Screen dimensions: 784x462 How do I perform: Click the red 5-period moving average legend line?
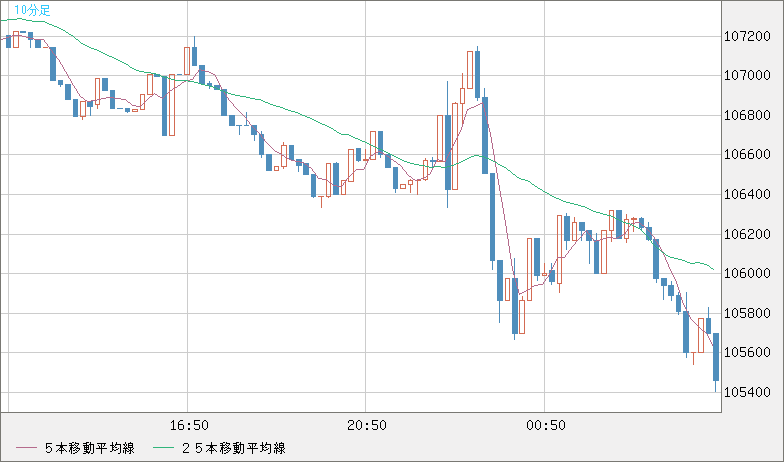coord(26,448)
